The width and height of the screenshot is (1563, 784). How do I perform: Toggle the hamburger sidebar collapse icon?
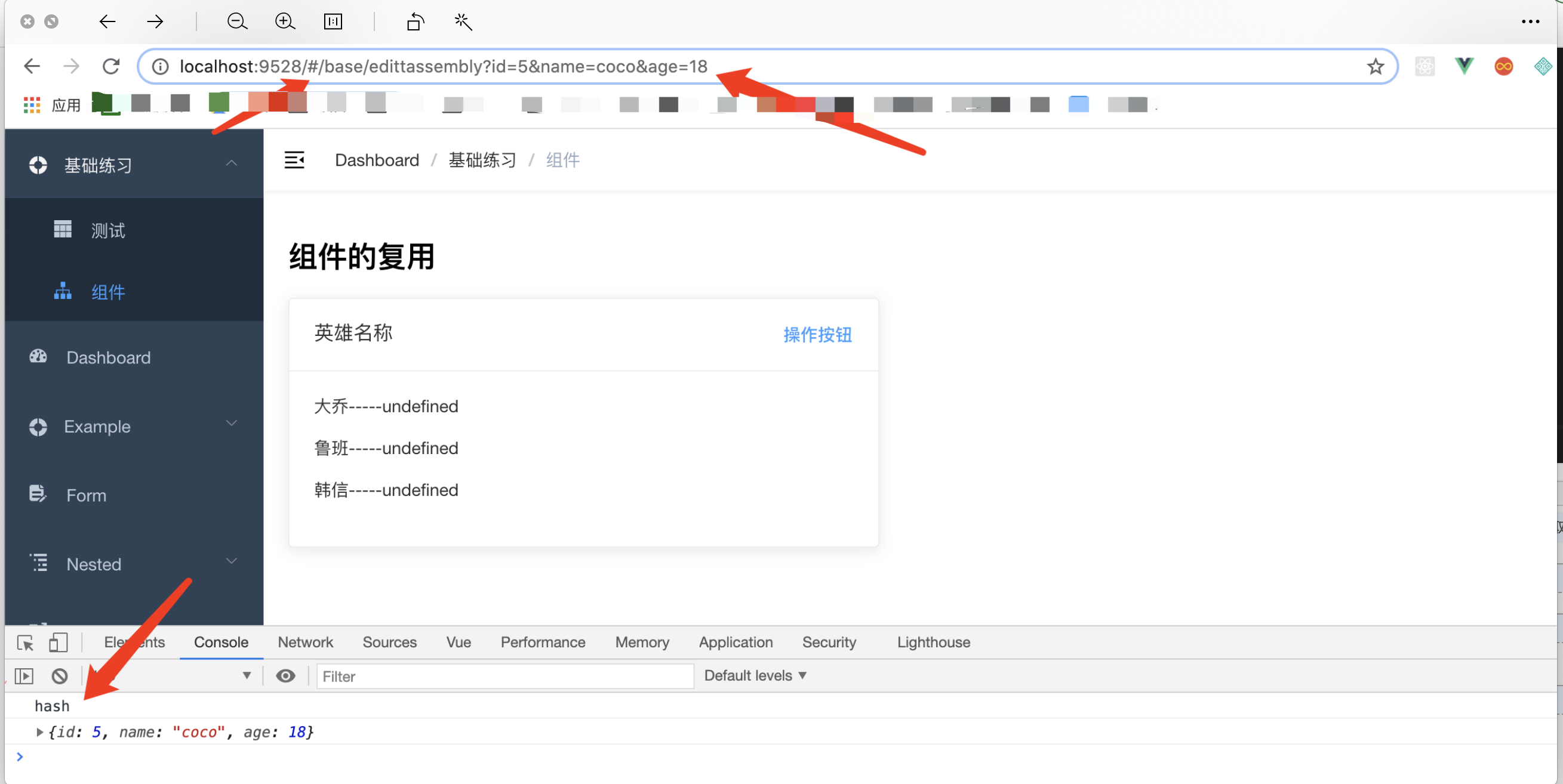[294, 160]
